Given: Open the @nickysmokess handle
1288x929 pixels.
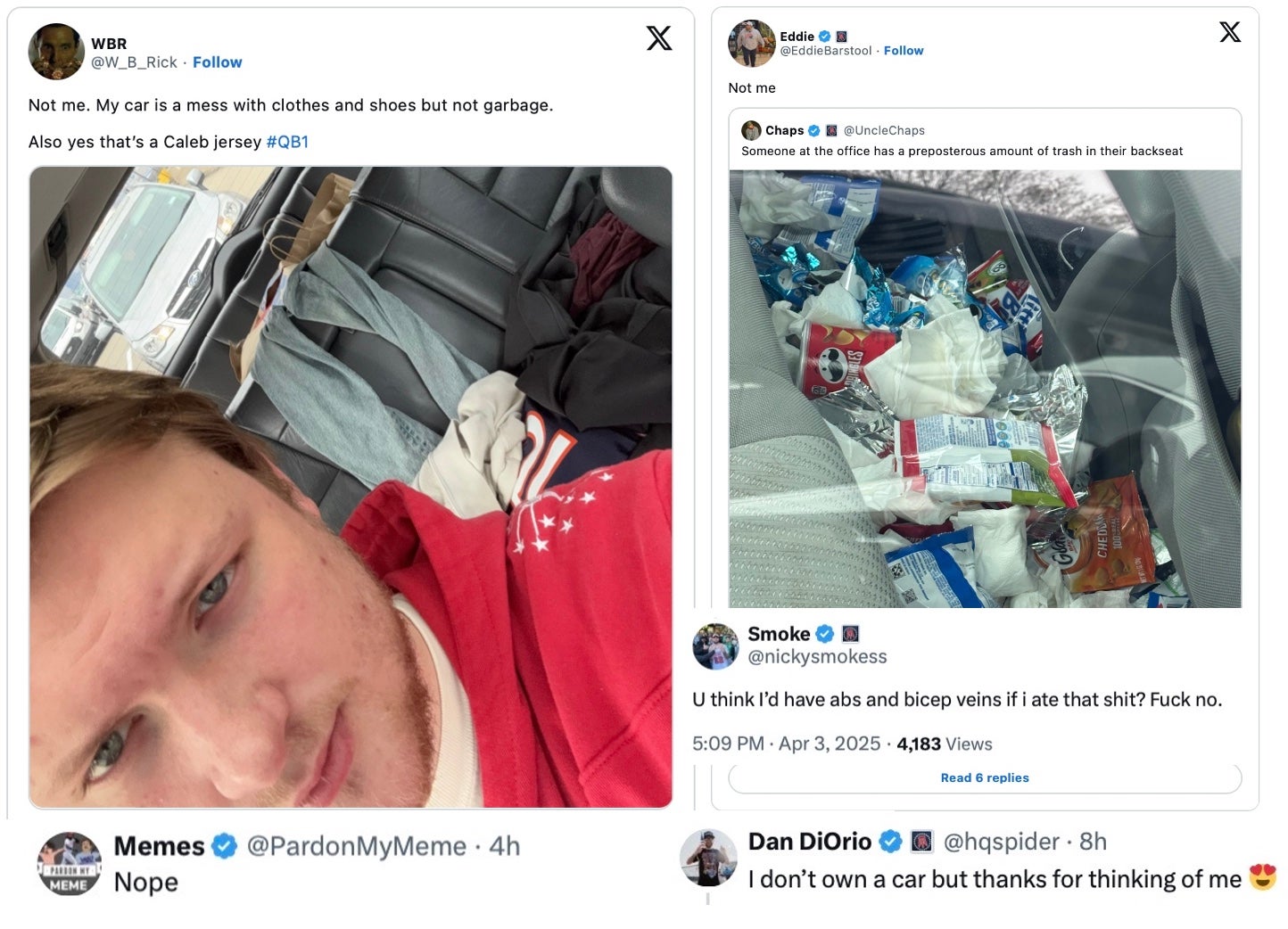Looking at the screenshot, I should [817, 657].
